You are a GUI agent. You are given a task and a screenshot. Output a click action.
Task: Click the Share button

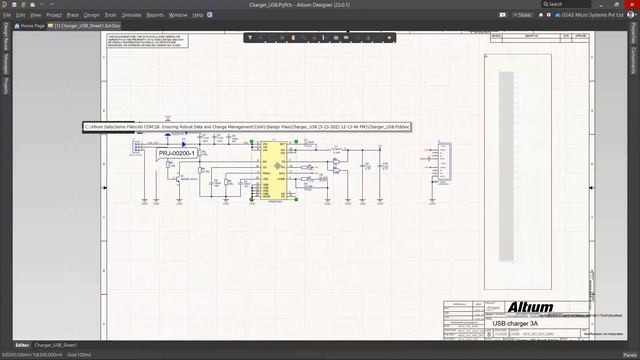(x=522, y=15)
